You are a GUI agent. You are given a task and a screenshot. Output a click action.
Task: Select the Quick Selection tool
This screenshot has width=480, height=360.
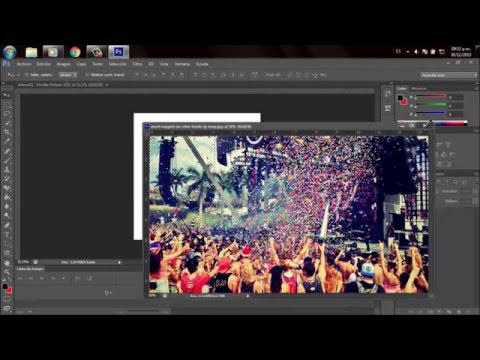coord(7,123)
